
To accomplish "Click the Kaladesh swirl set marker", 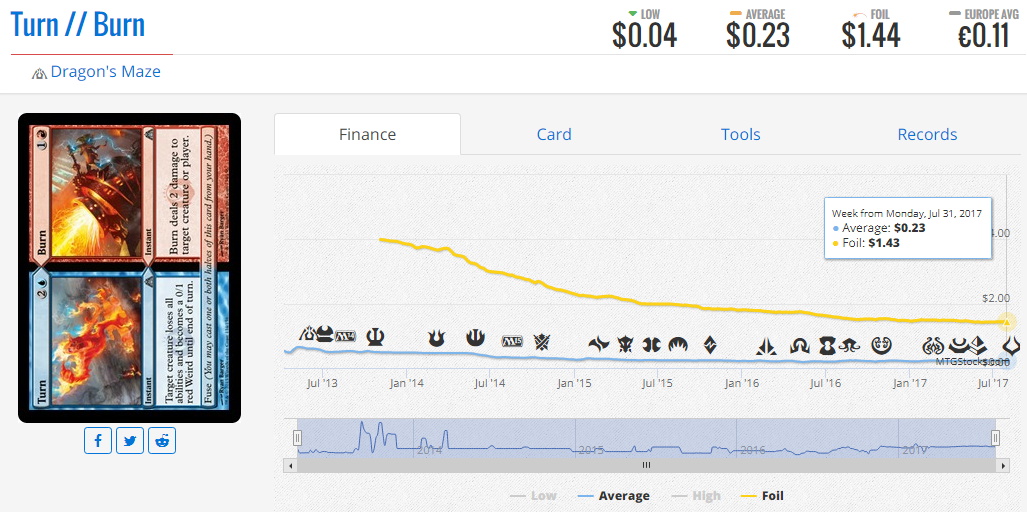I will pyautogui.click(x=883, y=344).
